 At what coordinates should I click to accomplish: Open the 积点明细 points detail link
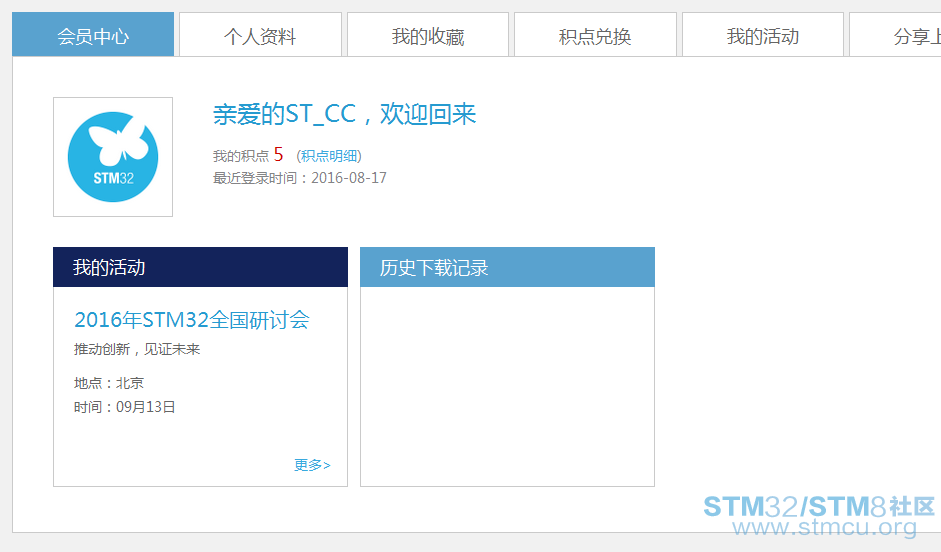[x=329, y=156]
